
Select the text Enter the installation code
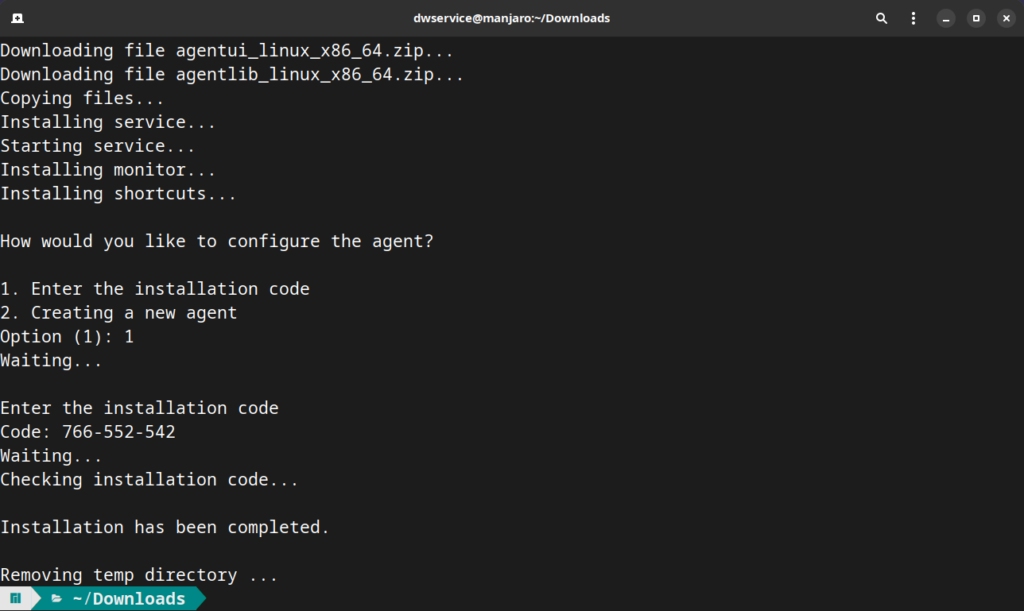pos(139,407)
